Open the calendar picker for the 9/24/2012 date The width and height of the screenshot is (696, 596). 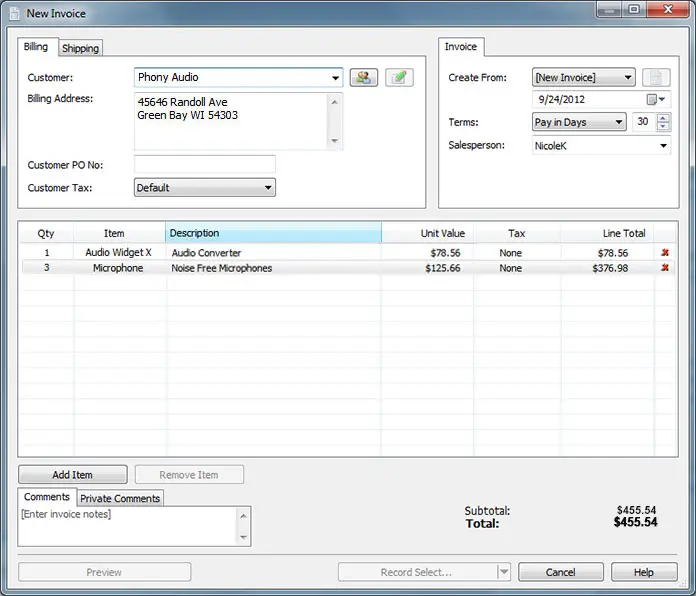click(656, 99)
